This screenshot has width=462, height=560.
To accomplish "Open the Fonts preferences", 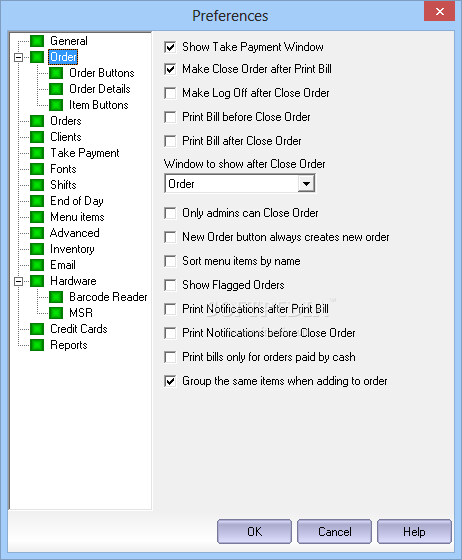I will (x=63, y=169).
